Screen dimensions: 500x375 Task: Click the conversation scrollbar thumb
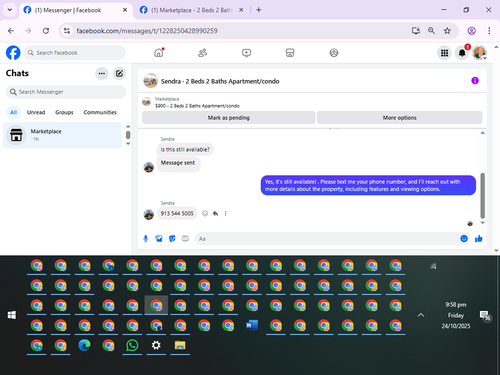(482, 195)
